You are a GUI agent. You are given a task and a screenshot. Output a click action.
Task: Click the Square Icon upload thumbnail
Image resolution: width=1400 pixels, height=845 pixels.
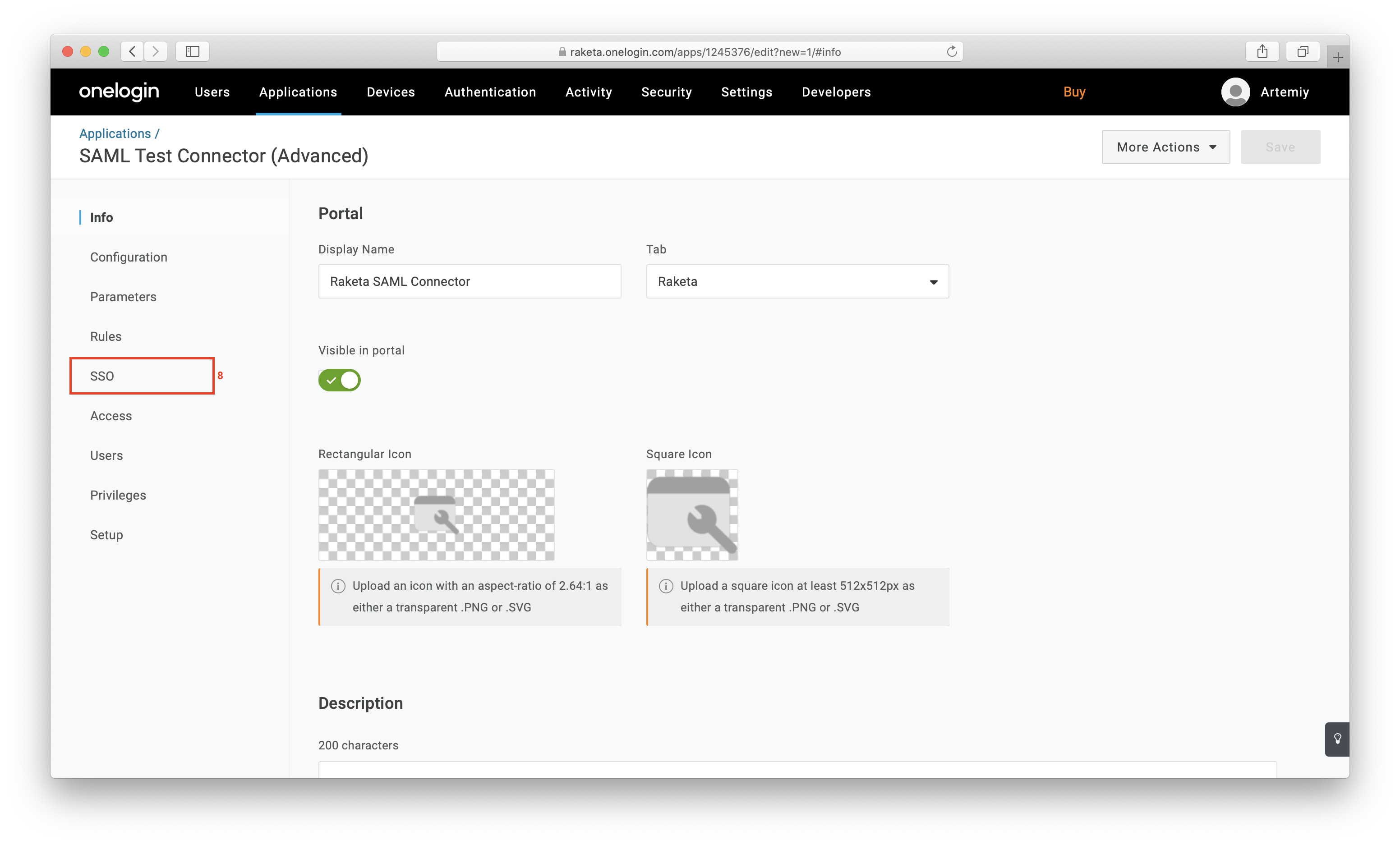[691, 514]
